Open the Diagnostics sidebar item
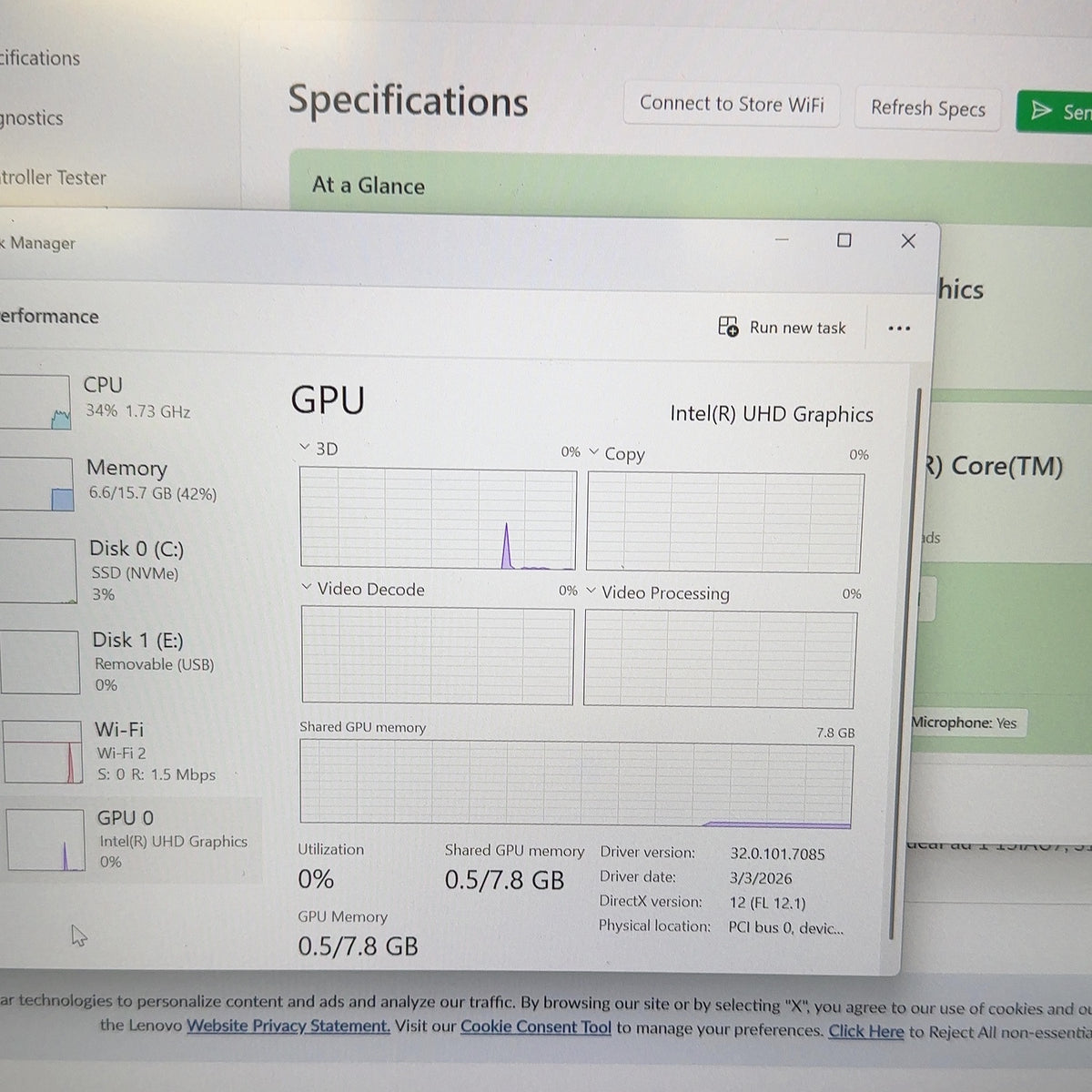 pos(32,118)
